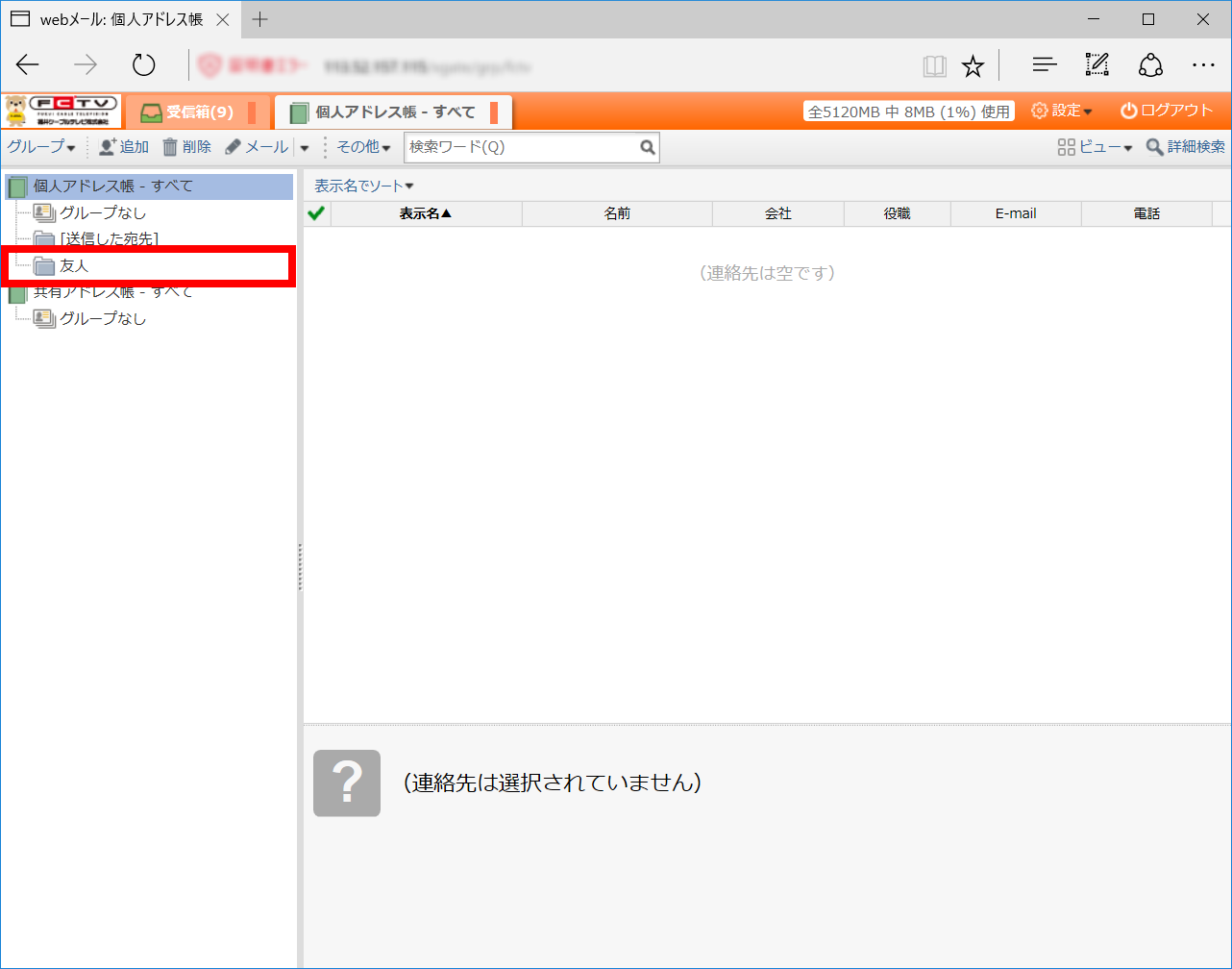Screen dimensions: 1232x969
Task: Open the browser Hub icon
Action: click(x=1045, y=65)
